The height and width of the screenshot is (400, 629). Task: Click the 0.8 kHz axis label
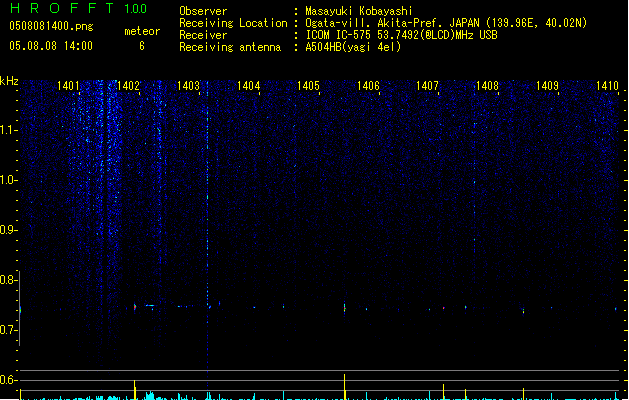[8, 280]
